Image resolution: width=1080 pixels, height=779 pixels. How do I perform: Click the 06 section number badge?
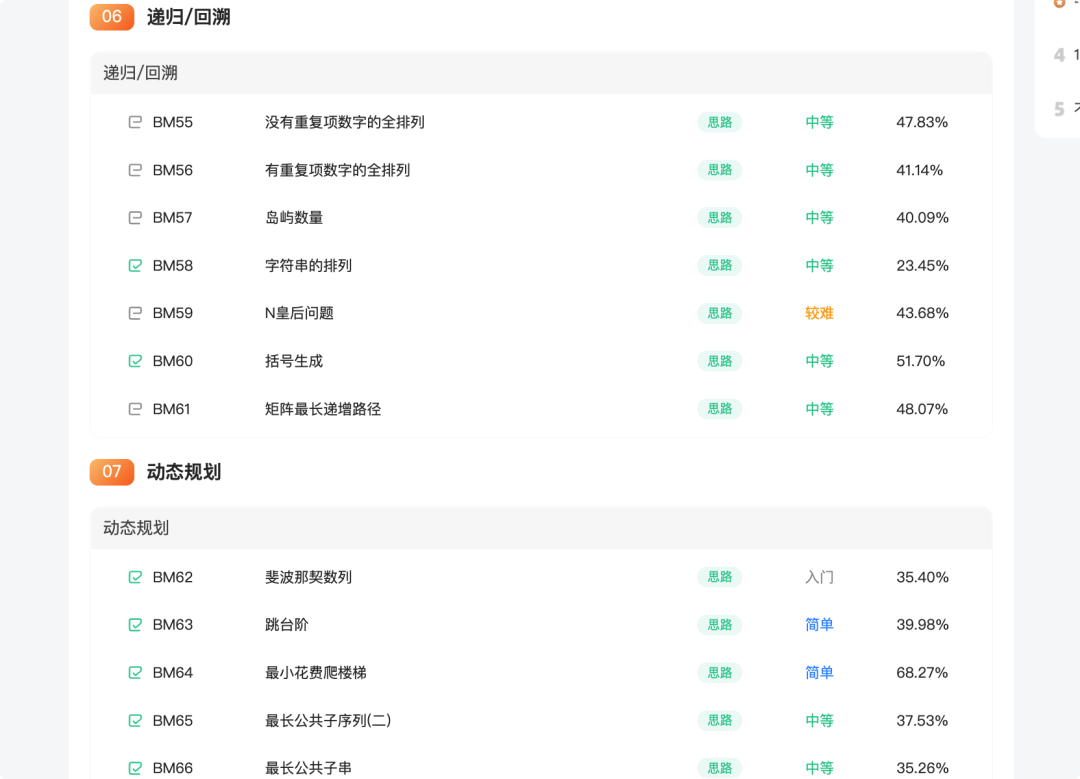coord(111,17)
